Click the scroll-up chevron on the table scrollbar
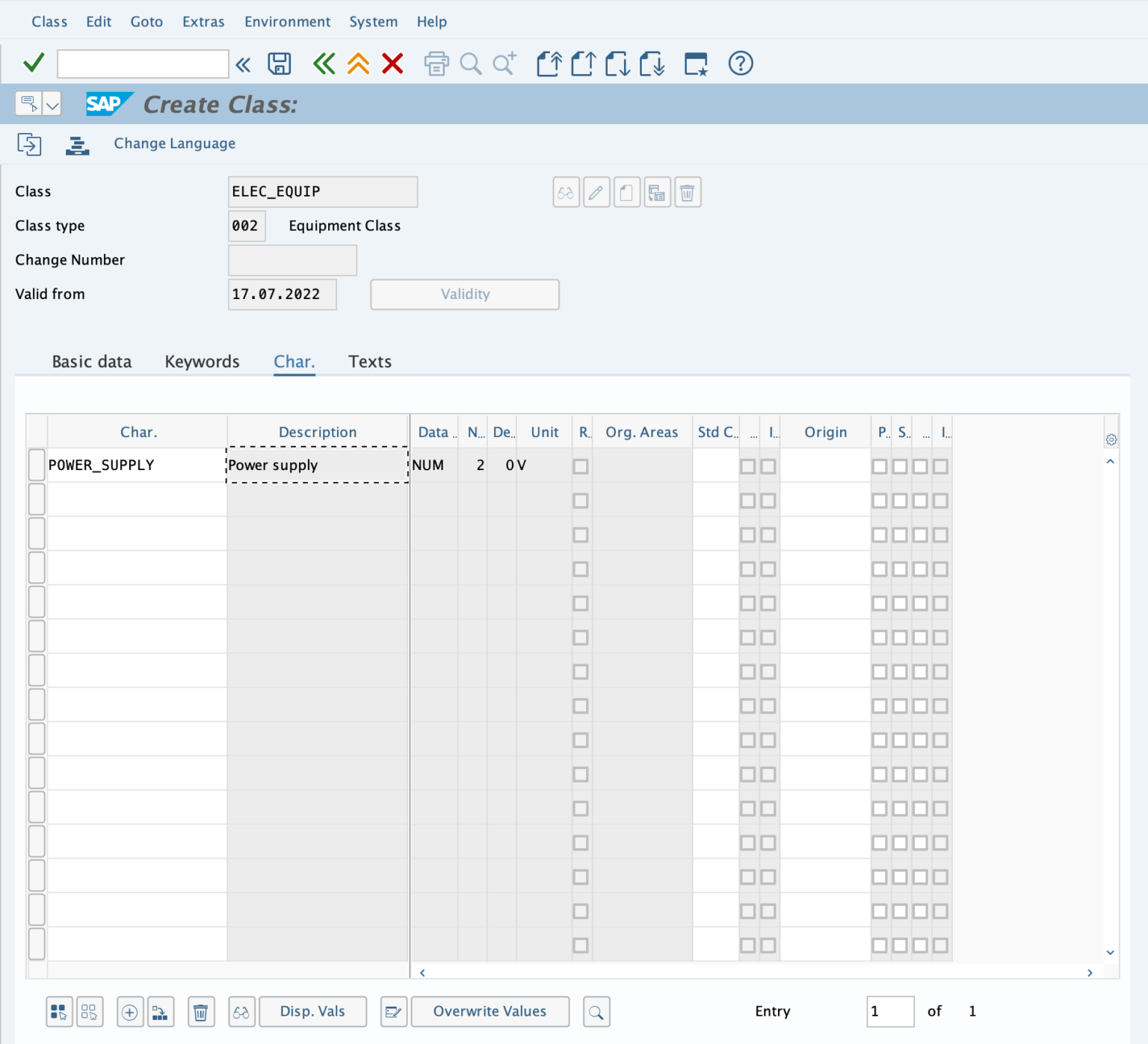The width and height of the screenshot is (1148, 1044). click(x=1111, y=461)
